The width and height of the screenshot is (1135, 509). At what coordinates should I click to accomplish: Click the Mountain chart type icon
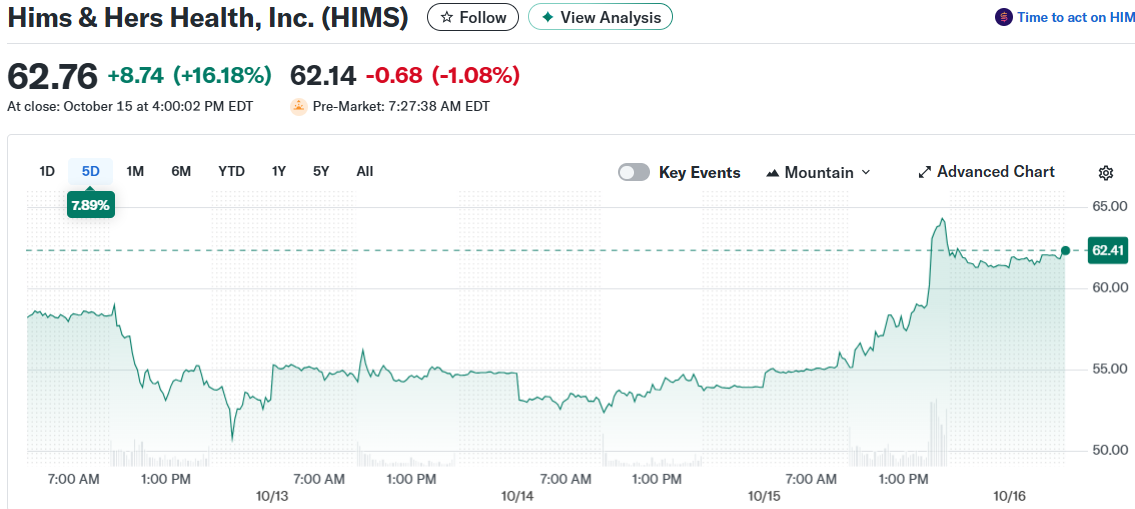click(772, 173)
